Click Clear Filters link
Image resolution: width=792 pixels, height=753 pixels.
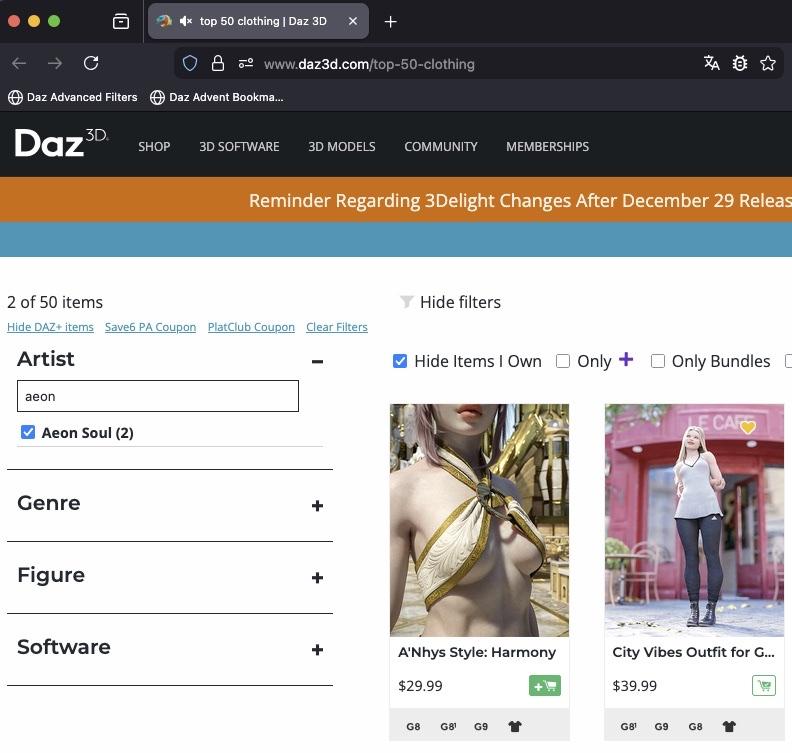click(337, 327)
